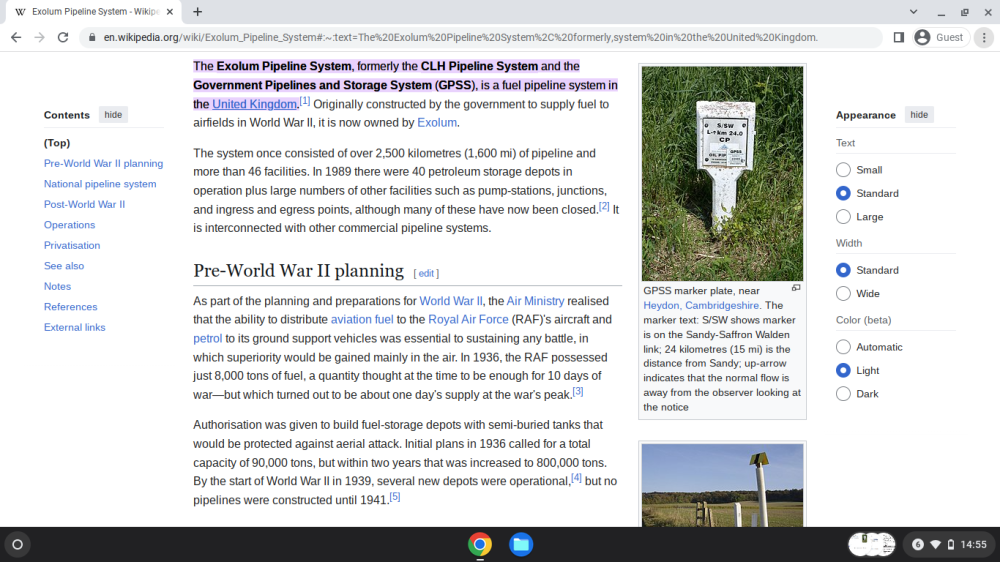
Task: Go to Operations section
Action: coord(70,225)
